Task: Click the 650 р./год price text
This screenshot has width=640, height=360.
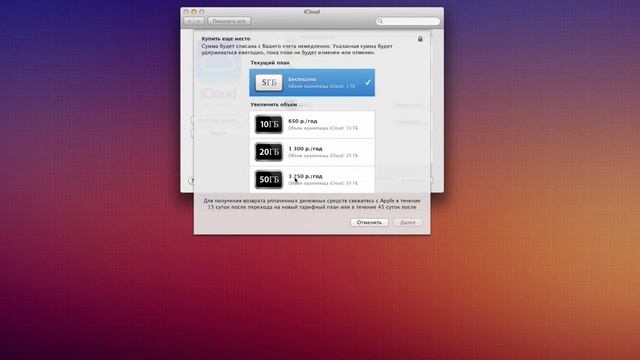Action: (x=303, y=121)
